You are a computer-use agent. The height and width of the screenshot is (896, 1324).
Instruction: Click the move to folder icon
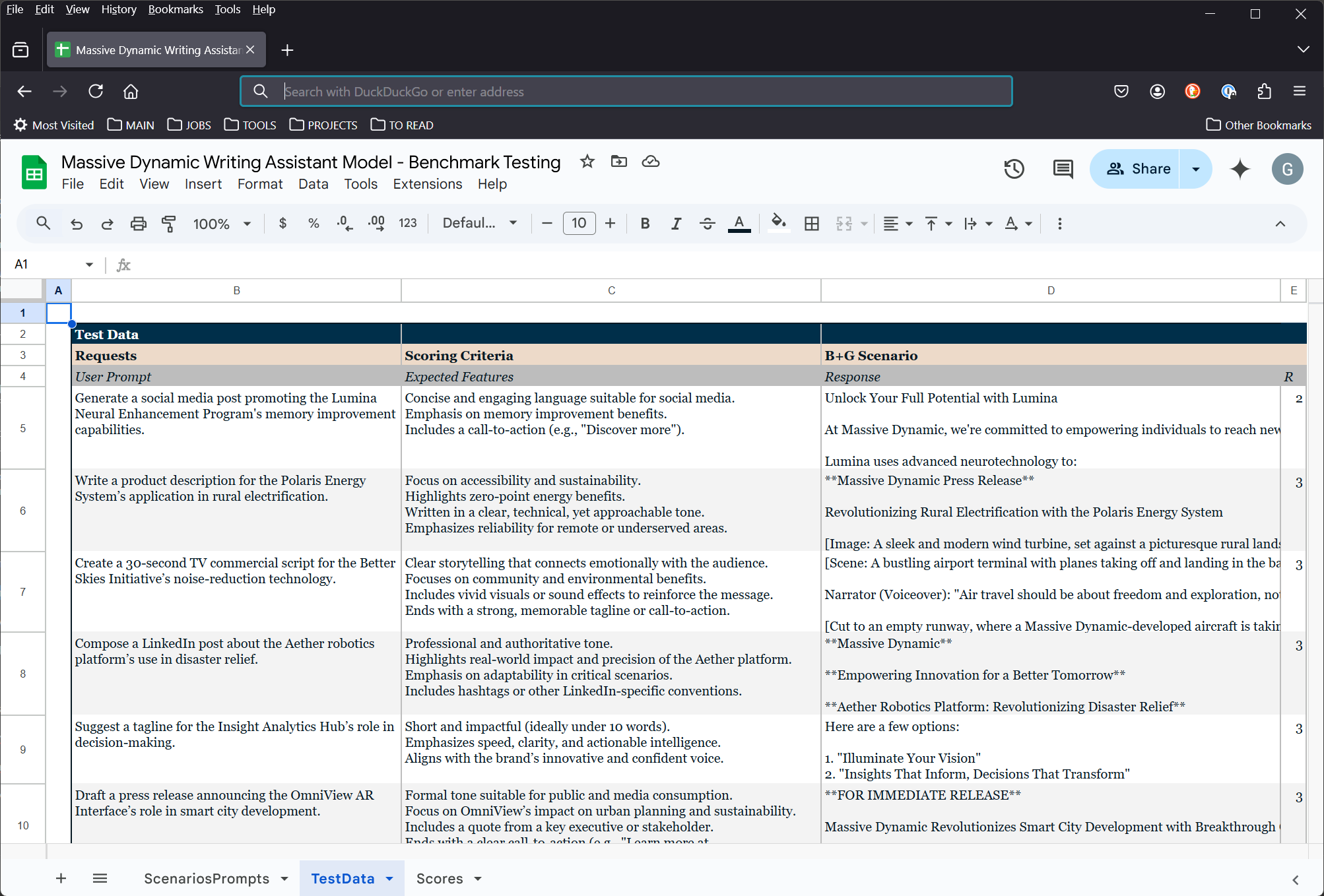pyautogui.click(x=618, y=162)
